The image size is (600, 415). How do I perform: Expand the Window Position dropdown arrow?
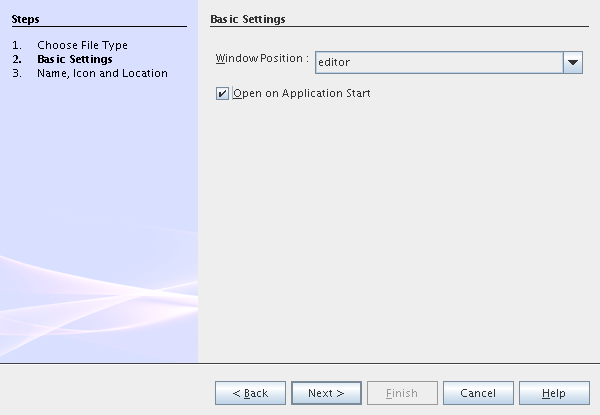coord(572,62)
